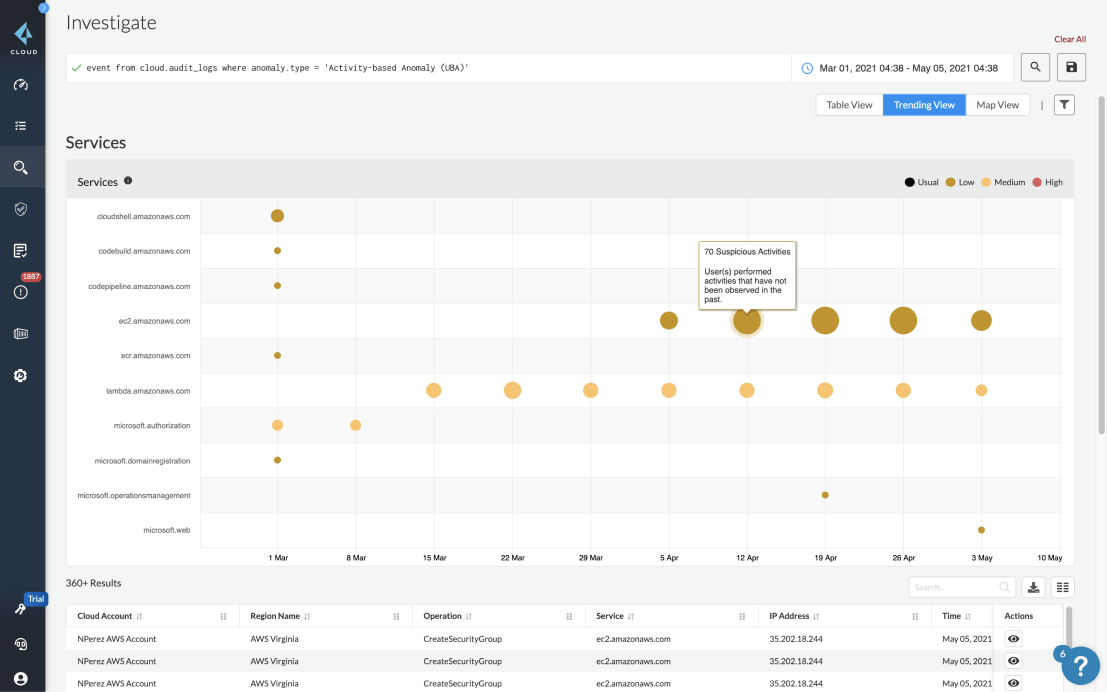The width and height of the screenshot is (1107, 692).
Task: Click the Medium severity legend swatch
Action: tap(986, 182)
